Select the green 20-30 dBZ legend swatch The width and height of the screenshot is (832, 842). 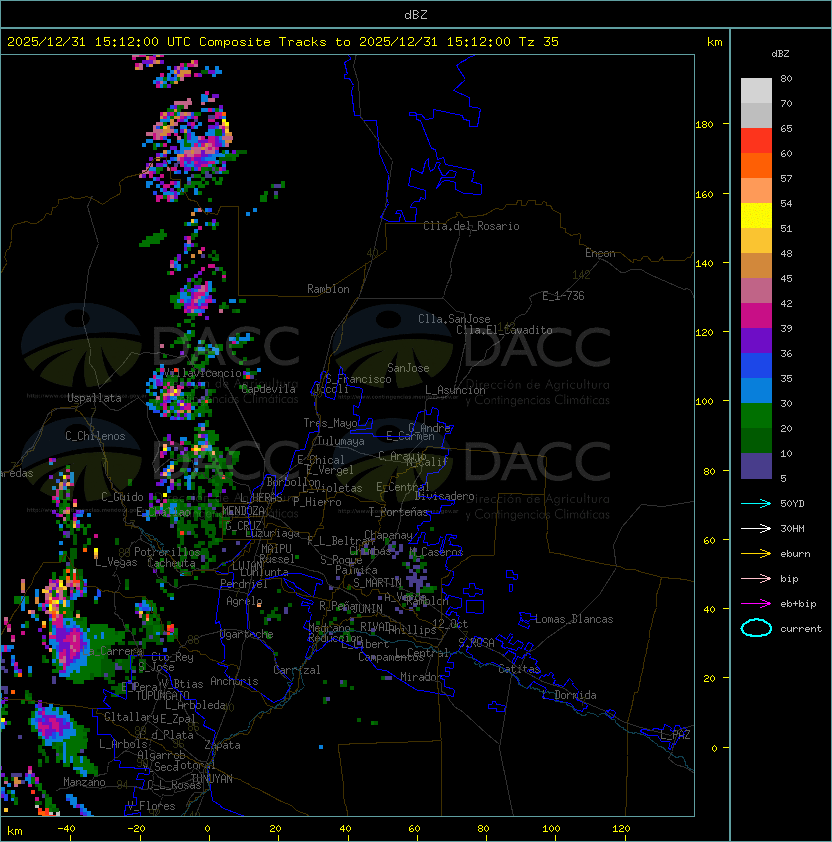pos(756,416)
